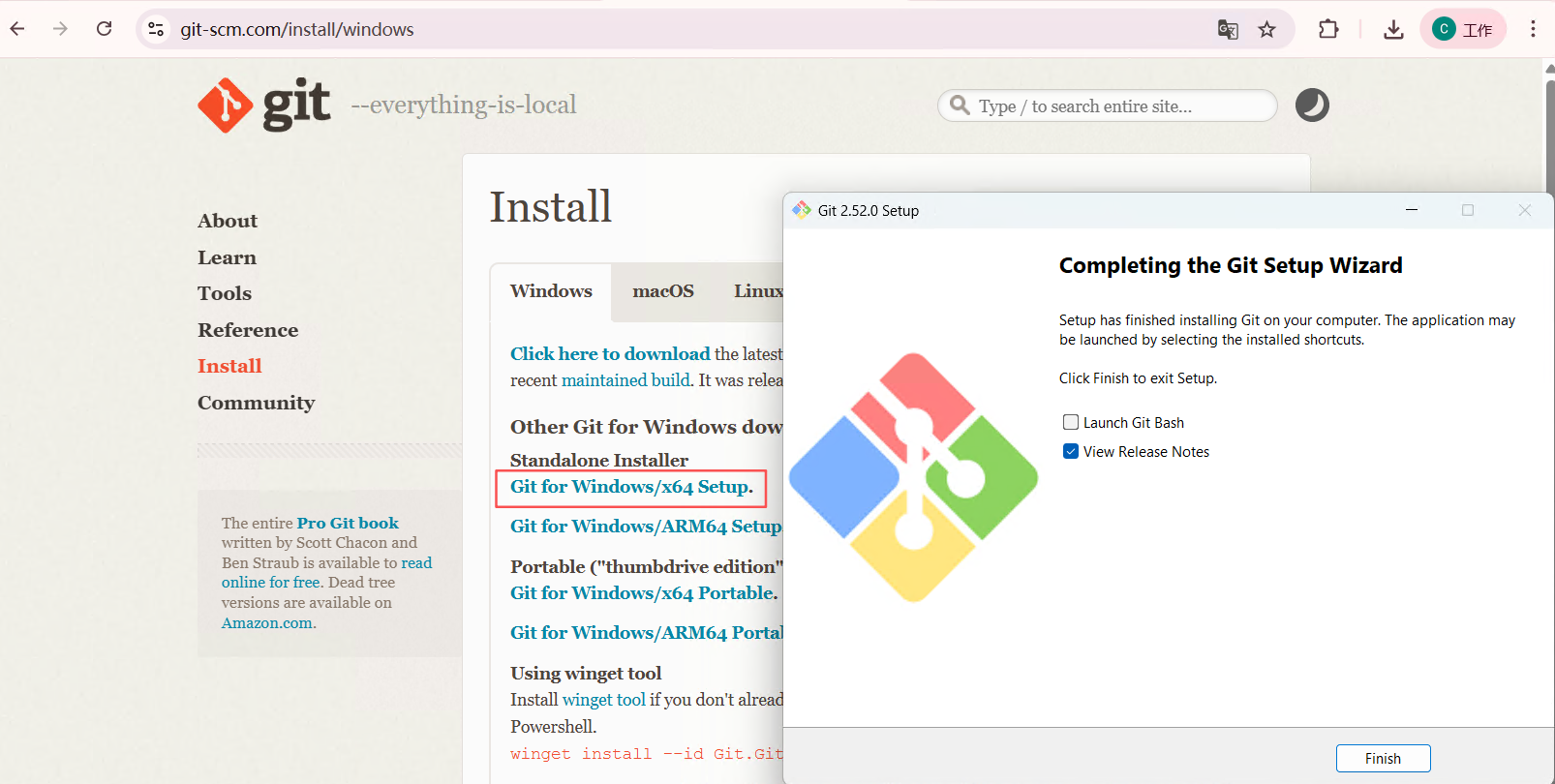The width and height of the screenshot is (1555, 784).
Task: Click Finish to exit Git Setup
Action: click(1383, 758)
